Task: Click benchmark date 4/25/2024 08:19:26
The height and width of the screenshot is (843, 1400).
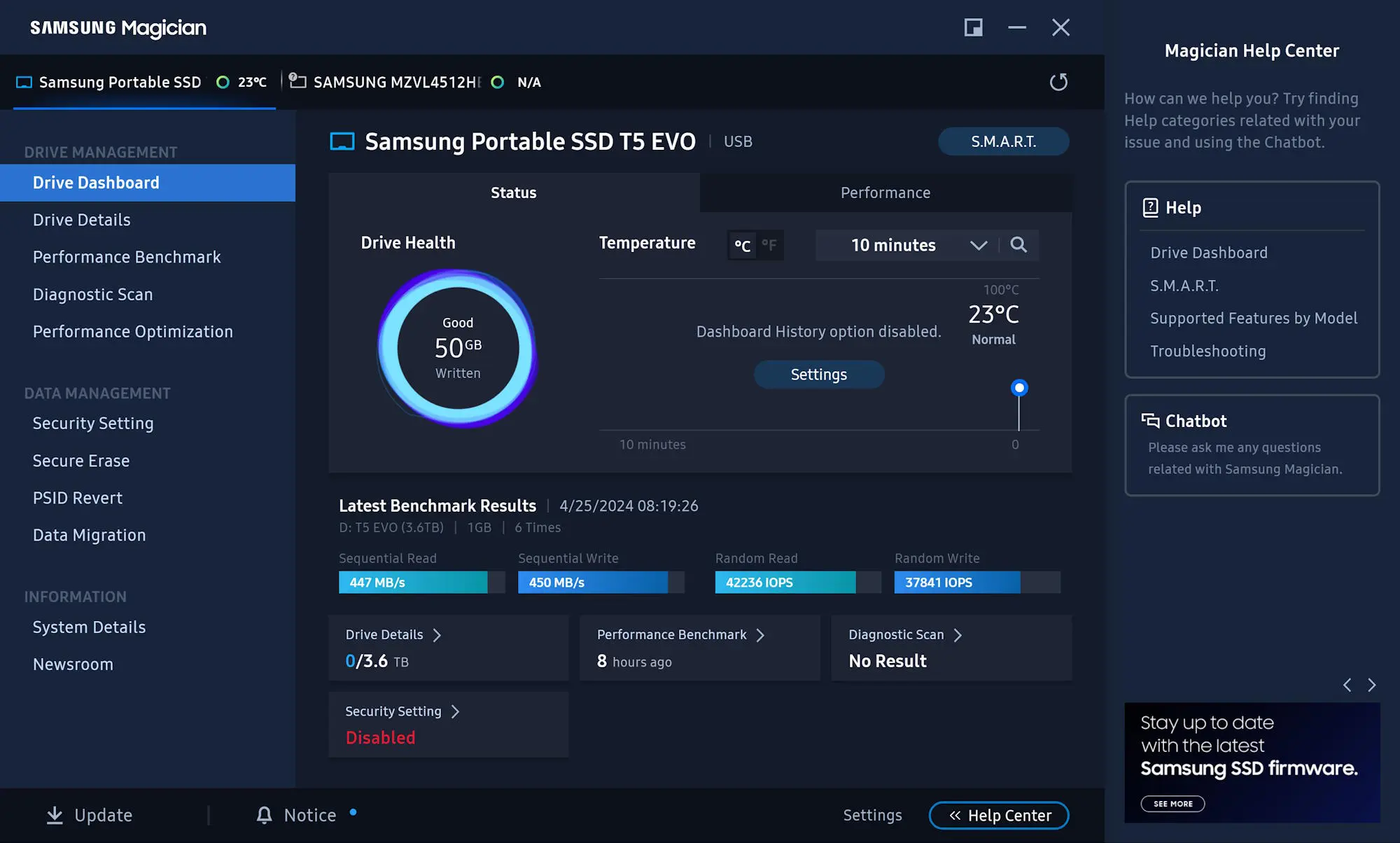Action: tap(629, 506)
